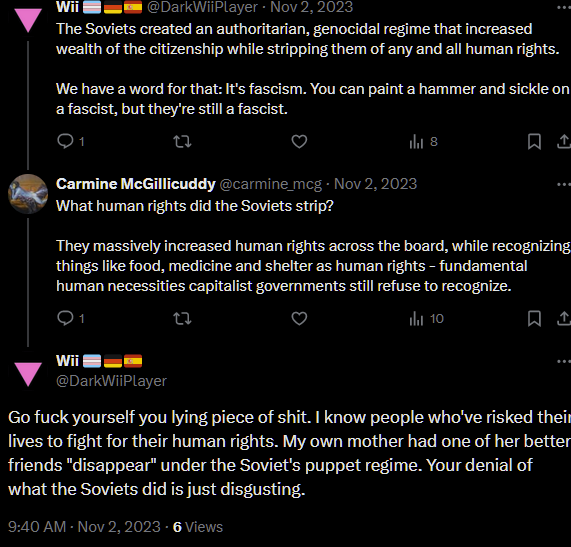Share Carmine McGillicuddy's tweet
The height and width of the screenshot is (547, 571).
[564, 319]
